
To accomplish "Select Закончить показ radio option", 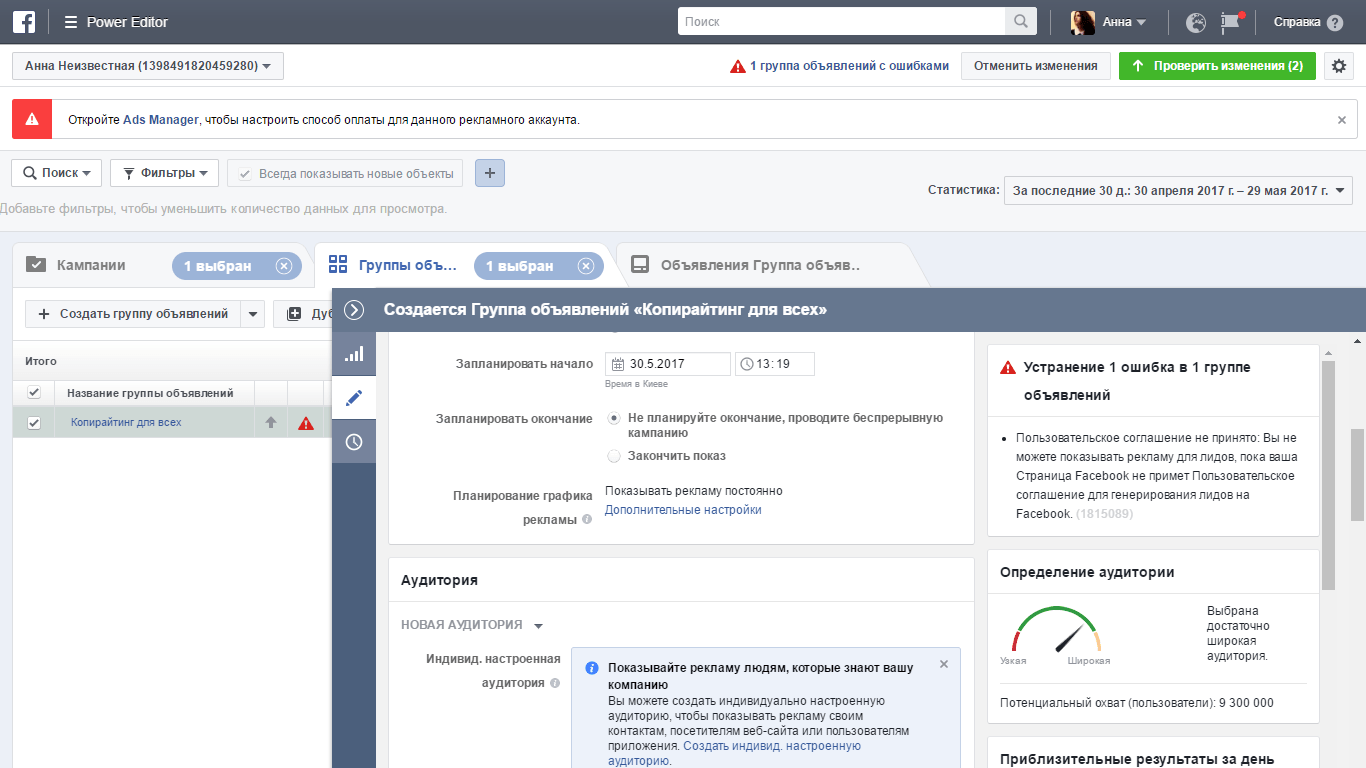I will click(614, 456).
